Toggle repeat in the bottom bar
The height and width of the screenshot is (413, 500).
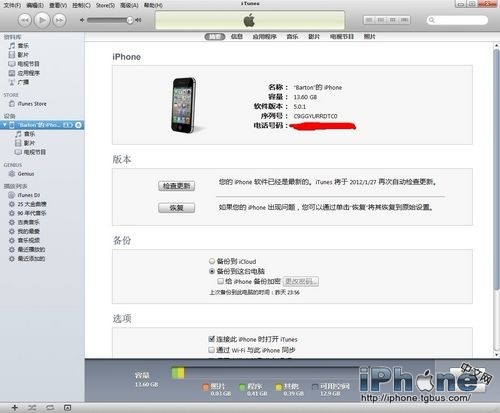pyautogui.click(x=50, y=408)
